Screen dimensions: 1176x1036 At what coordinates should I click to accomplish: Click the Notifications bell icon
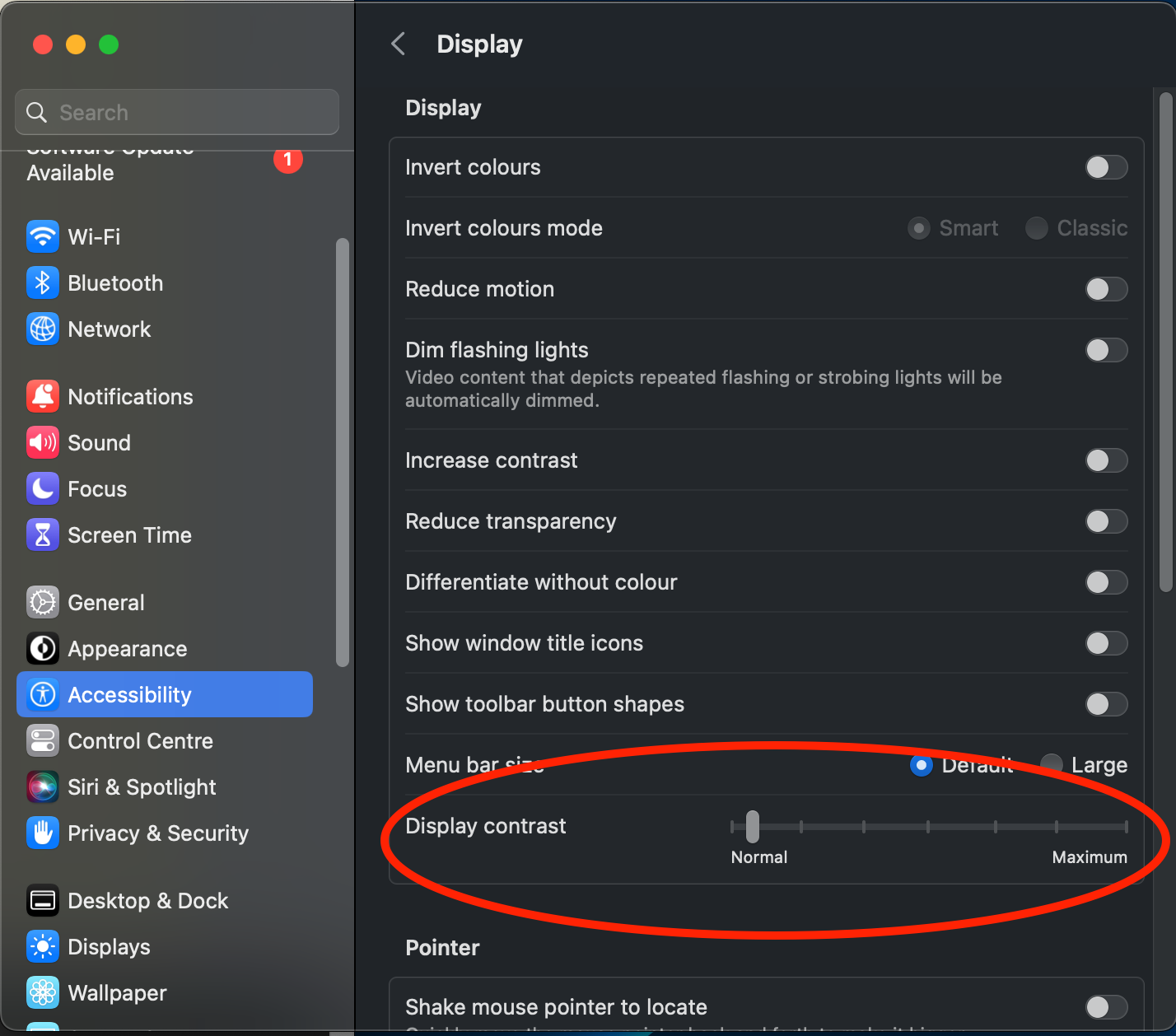click(x=43, y=397)
